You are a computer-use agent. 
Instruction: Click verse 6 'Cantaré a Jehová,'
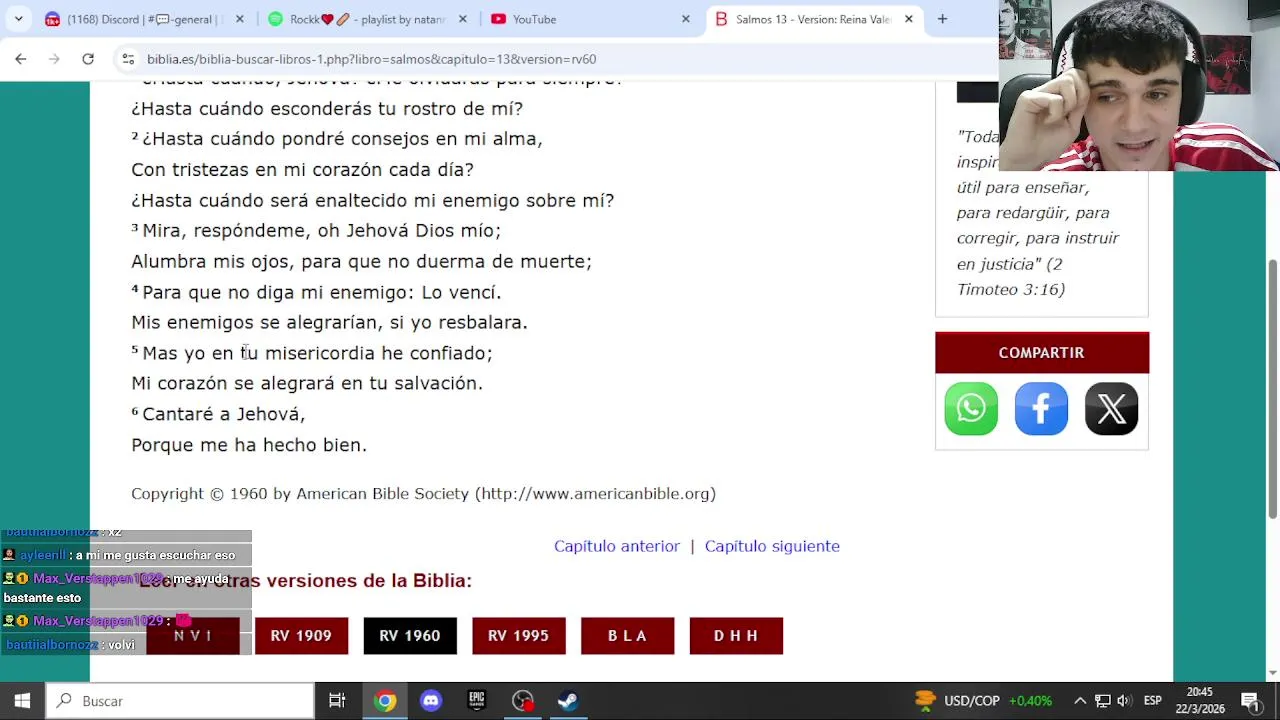tap(218, 414)
